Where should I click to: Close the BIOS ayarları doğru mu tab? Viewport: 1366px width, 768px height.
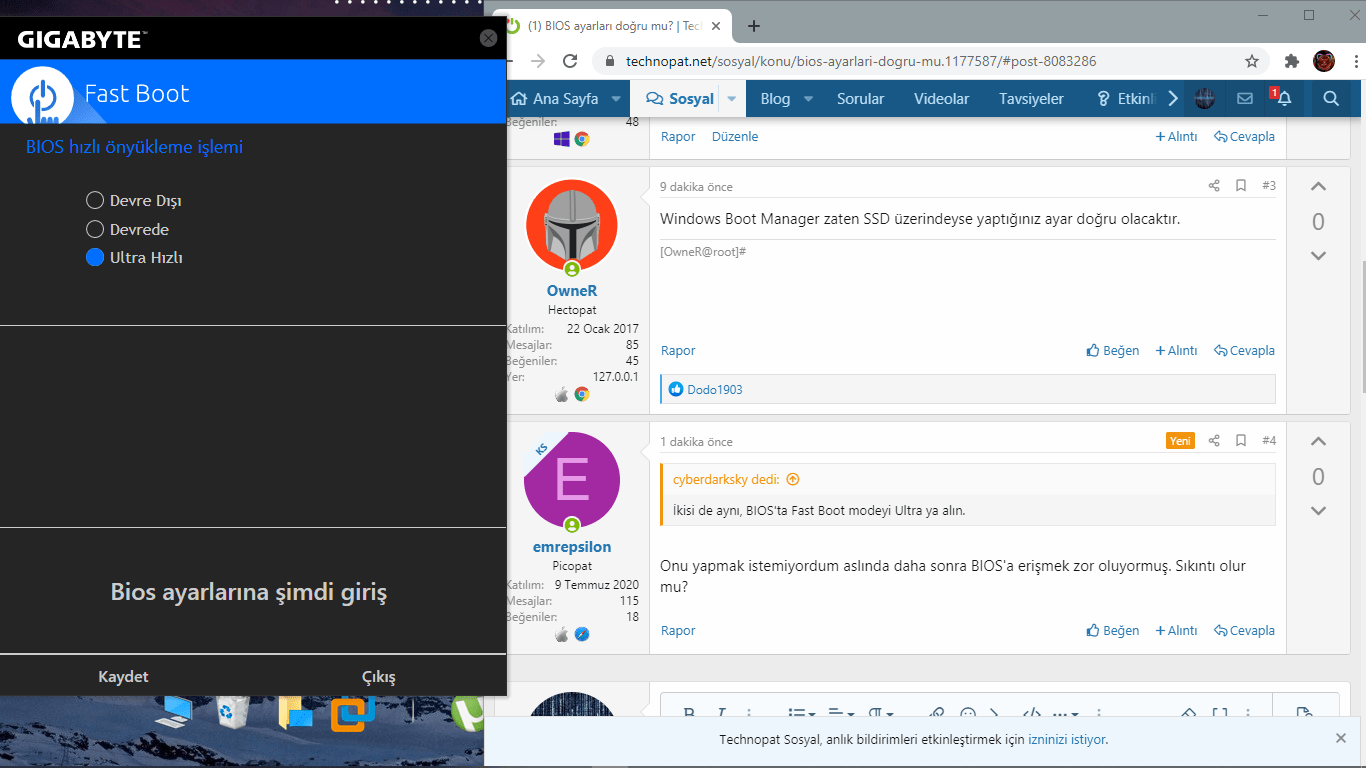pos(715,26)
